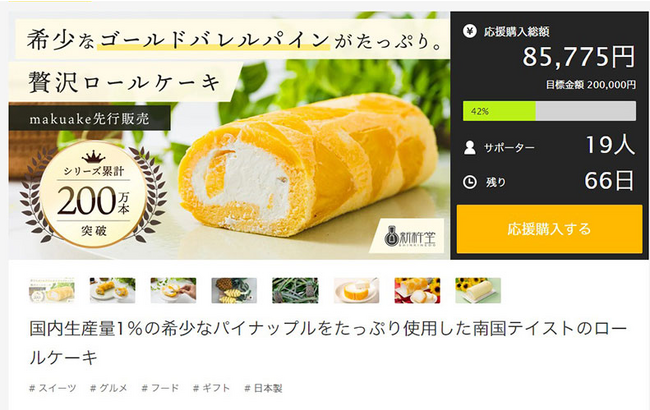This screenshot has width=650, height=410.
Task: Open the #ギフト tag
Action: click(x=211, y=388)
